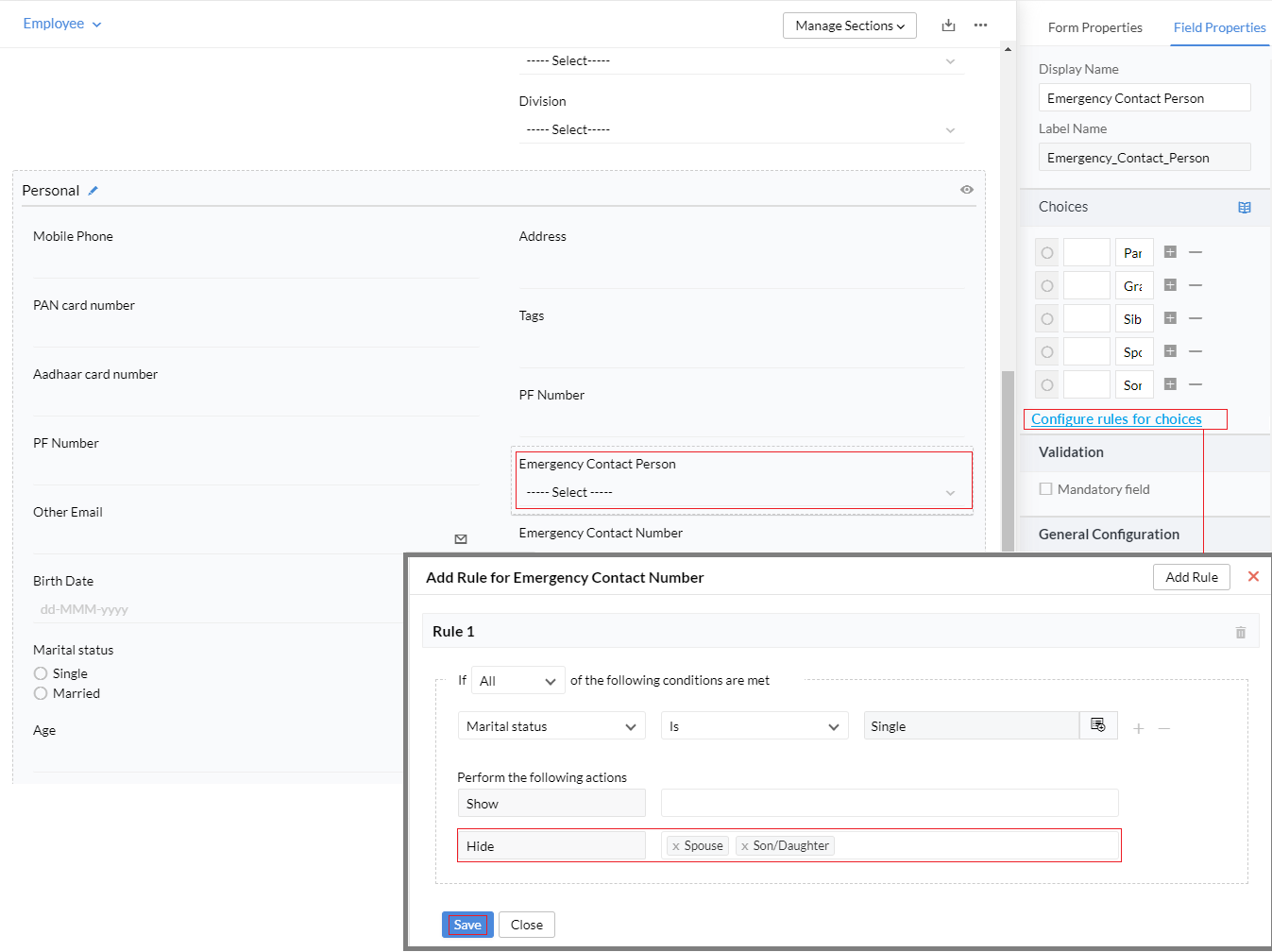The image size is (1272, 952).
Task: Toggle the Personal section visibility eye icon
Action: point(967,190)
